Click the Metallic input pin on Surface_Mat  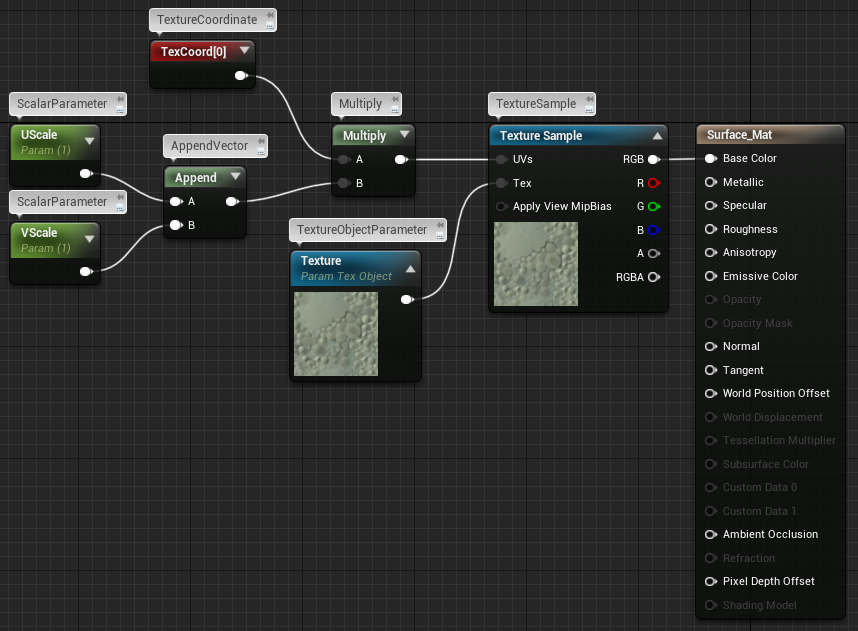(x=710, y=182)
